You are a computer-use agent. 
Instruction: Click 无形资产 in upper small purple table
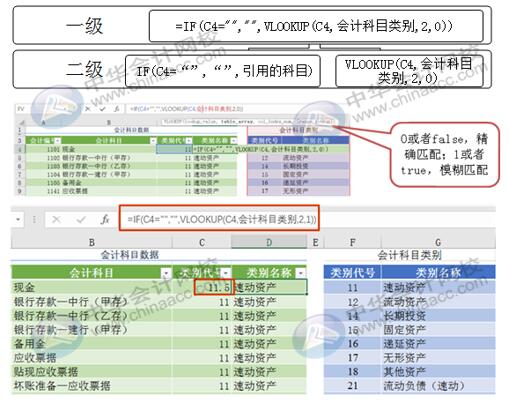[295, 191]
